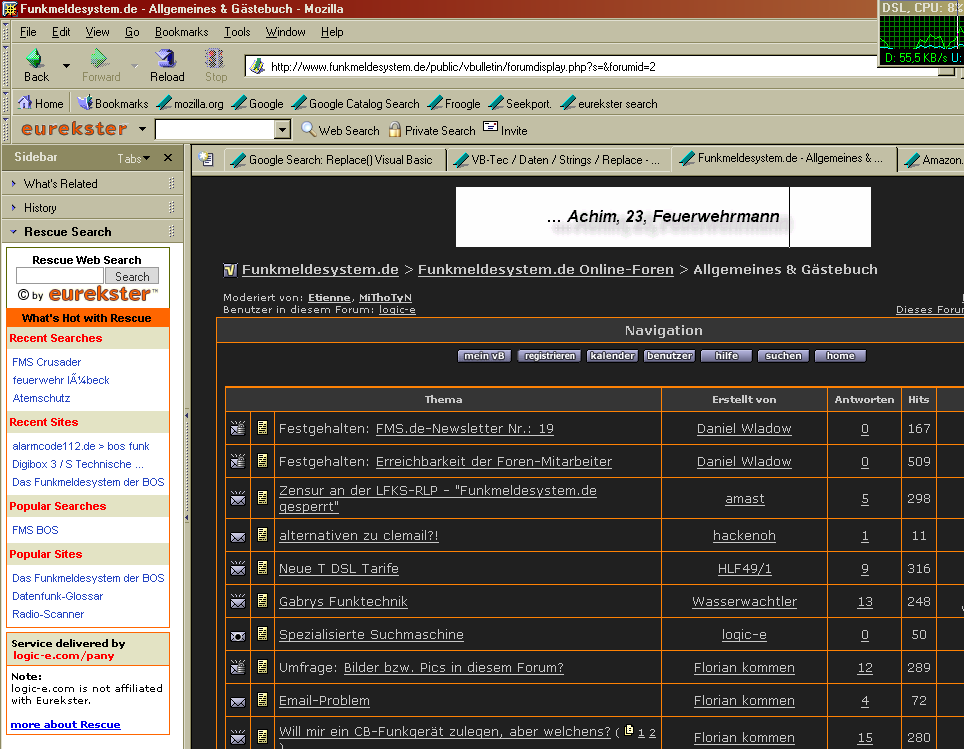Viewport: 964px width, 749px height.
Task: Expand the History sidebar panel
Action: 14,208
